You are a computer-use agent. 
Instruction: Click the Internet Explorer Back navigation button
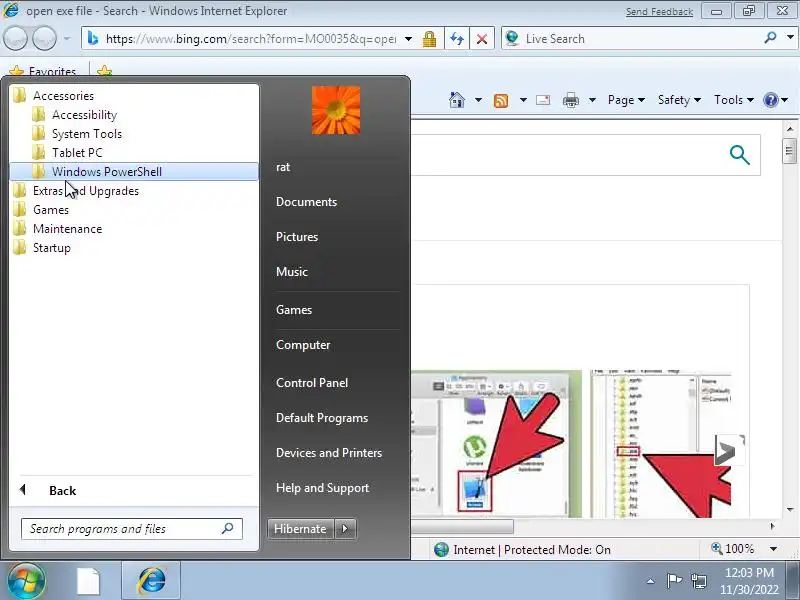[x=15, y=38]
